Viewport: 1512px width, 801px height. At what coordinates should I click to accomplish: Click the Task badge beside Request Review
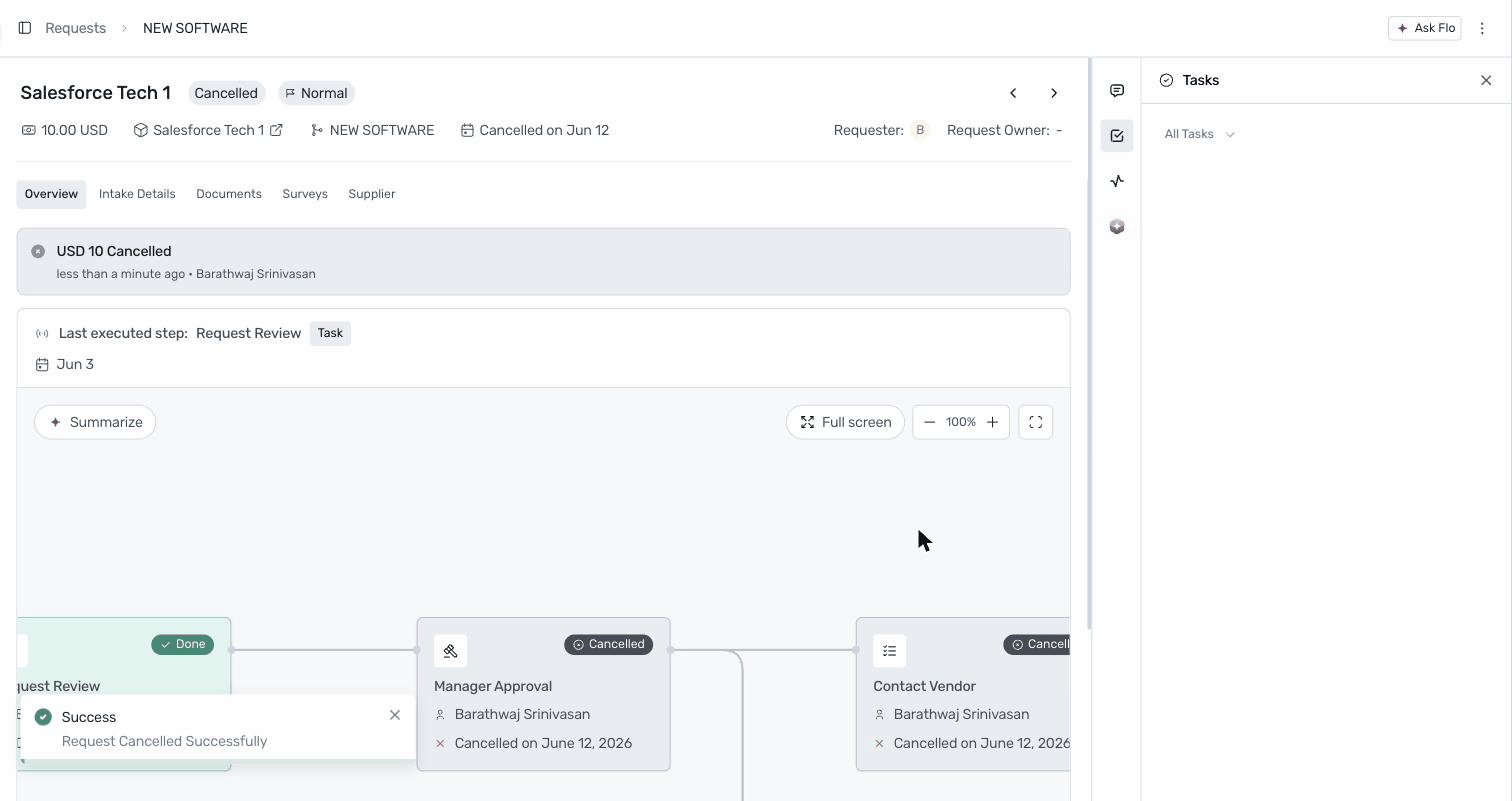330,333
